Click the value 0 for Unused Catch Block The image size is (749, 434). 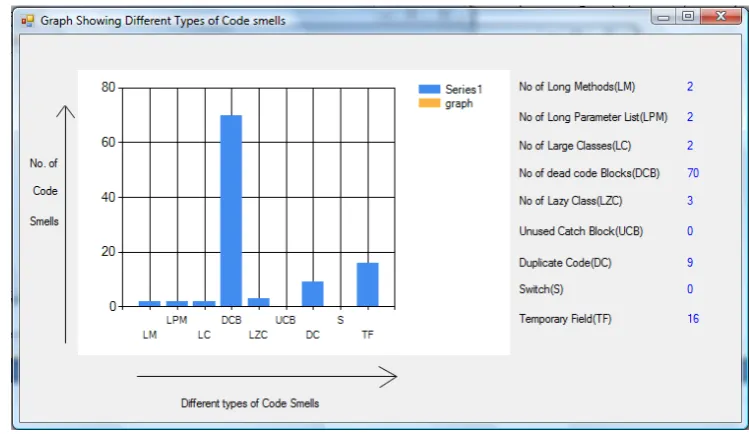coord(690,231)
